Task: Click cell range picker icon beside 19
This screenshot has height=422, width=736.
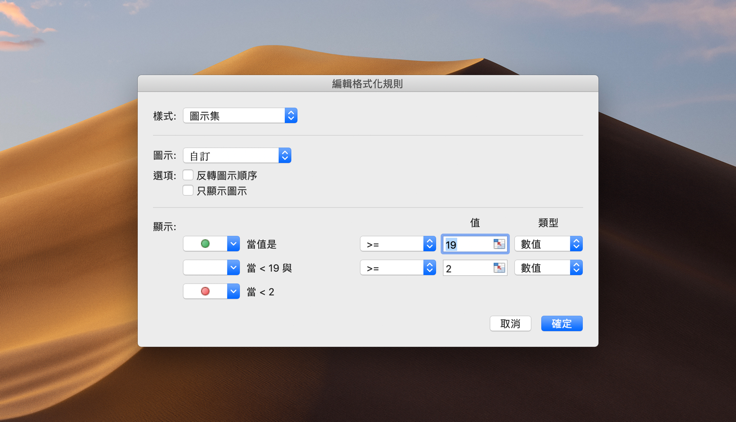Action: pyautogui.click(x=499, y=244)
